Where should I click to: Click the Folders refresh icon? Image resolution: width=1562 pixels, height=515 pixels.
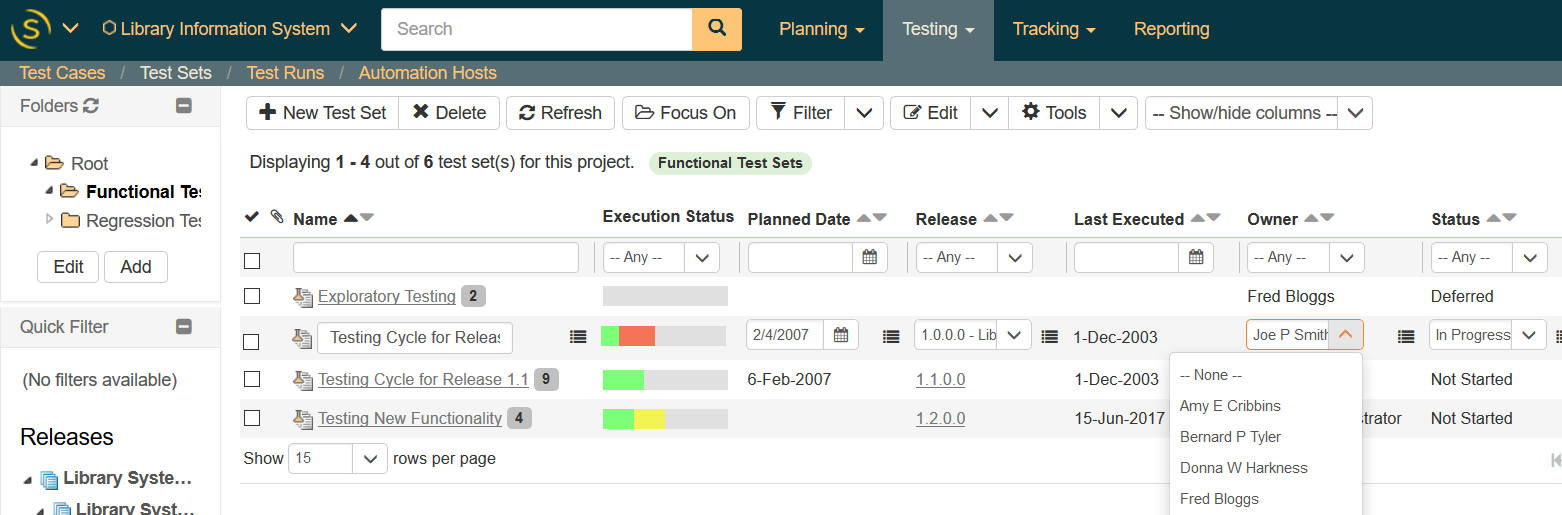pos(91,106)
